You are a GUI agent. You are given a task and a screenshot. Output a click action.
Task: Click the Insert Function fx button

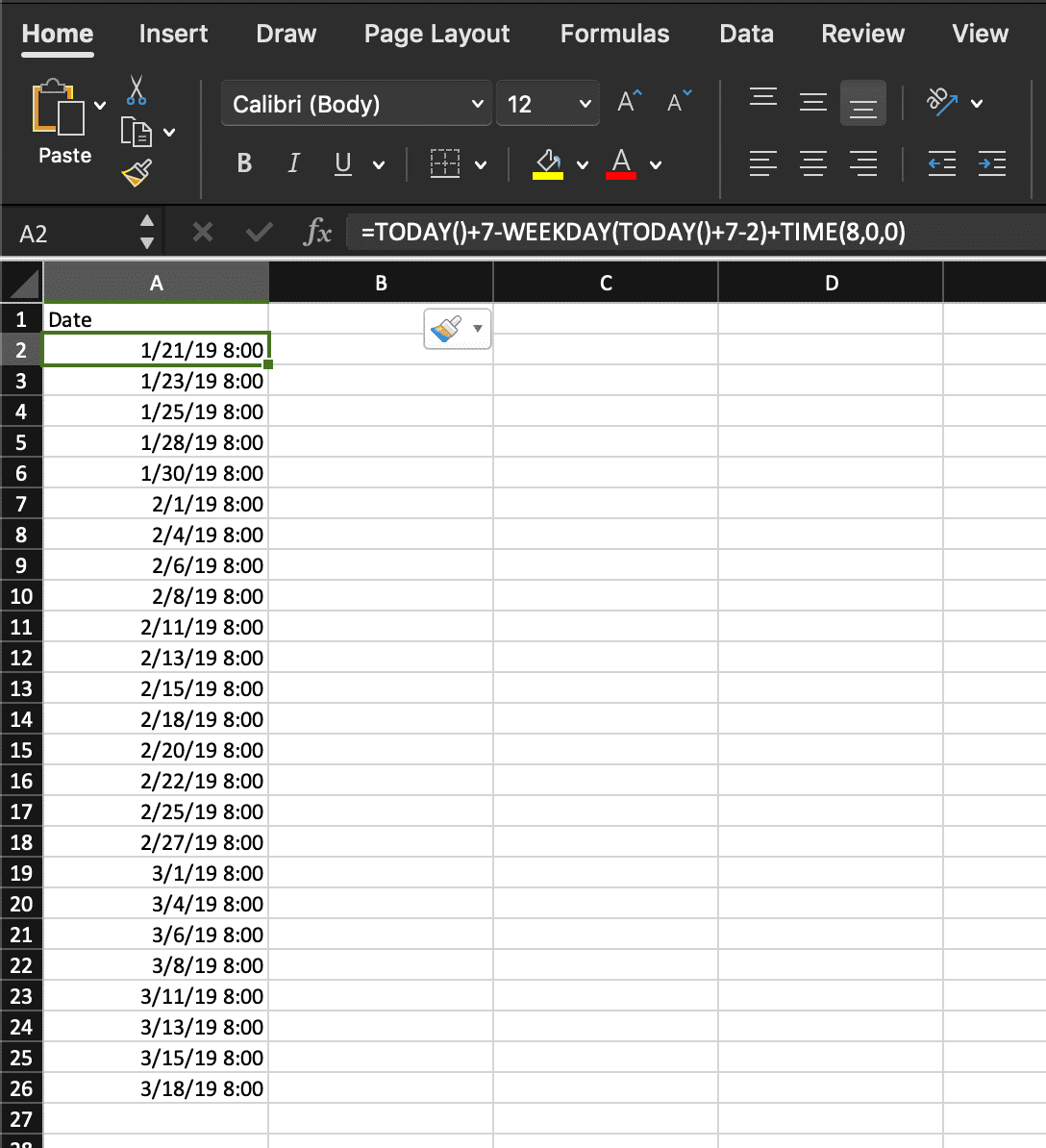coord(316,232)
